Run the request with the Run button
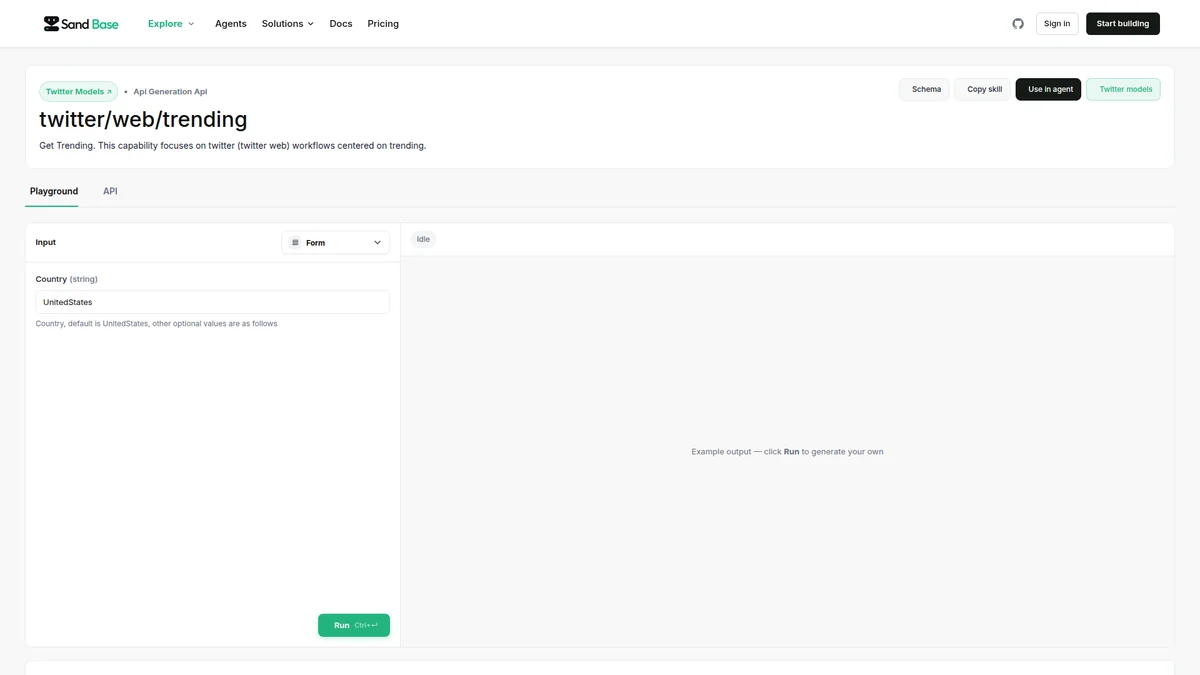 point(354,625)
